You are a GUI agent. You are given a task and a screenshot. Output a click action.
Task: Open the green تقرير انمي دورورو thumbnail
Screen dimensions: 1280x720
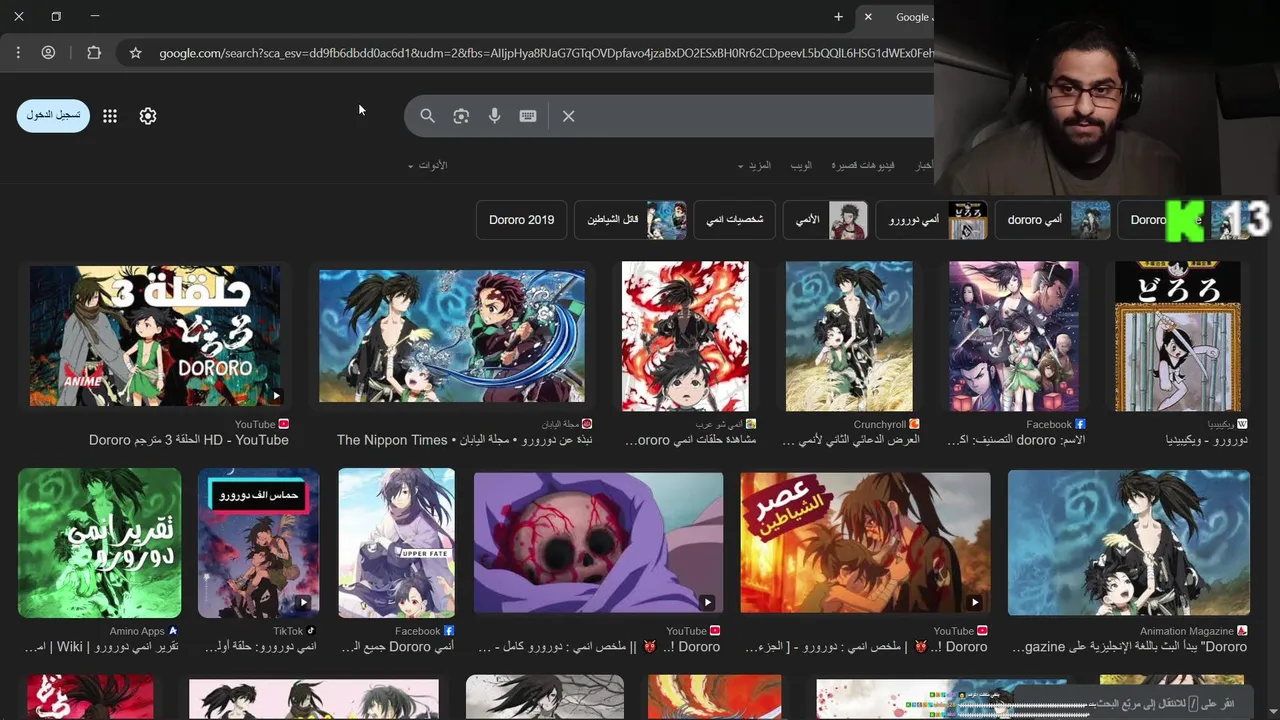pyautogui.click(x=99, y=543)
